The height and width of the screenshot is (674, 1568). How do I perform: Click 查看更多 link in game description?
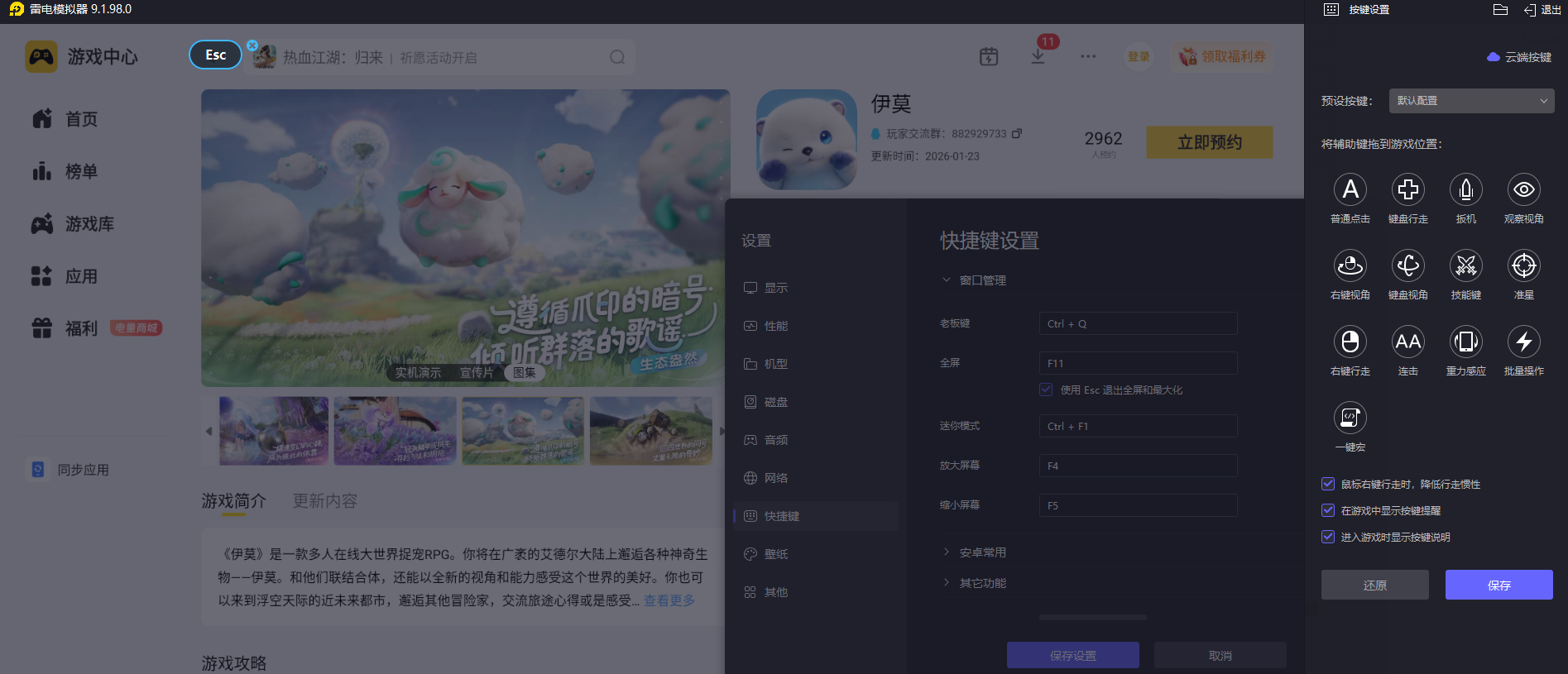pyautogui.click(x=669, y=600)
